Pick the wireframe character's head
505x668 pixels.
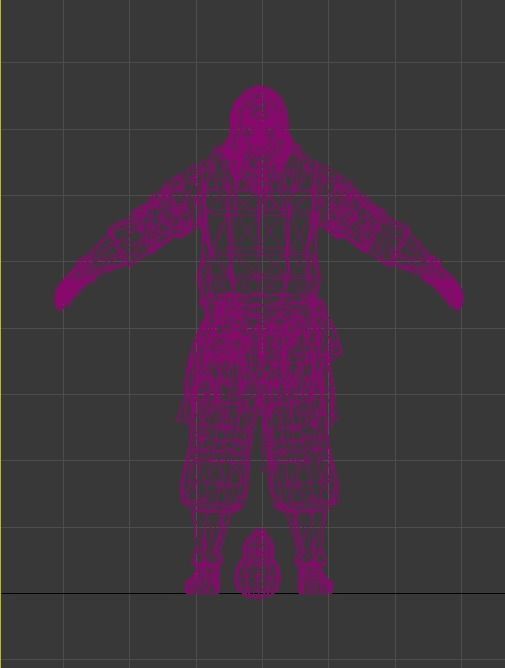[259, 116]
